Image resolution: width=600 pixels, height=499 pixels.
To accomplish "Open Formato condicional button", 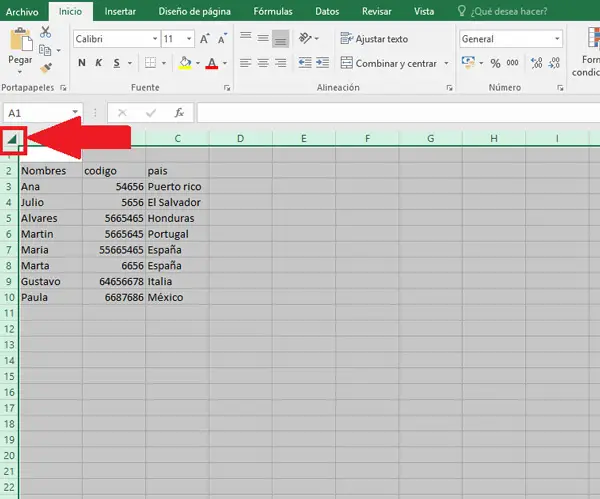I will (587, 52).
